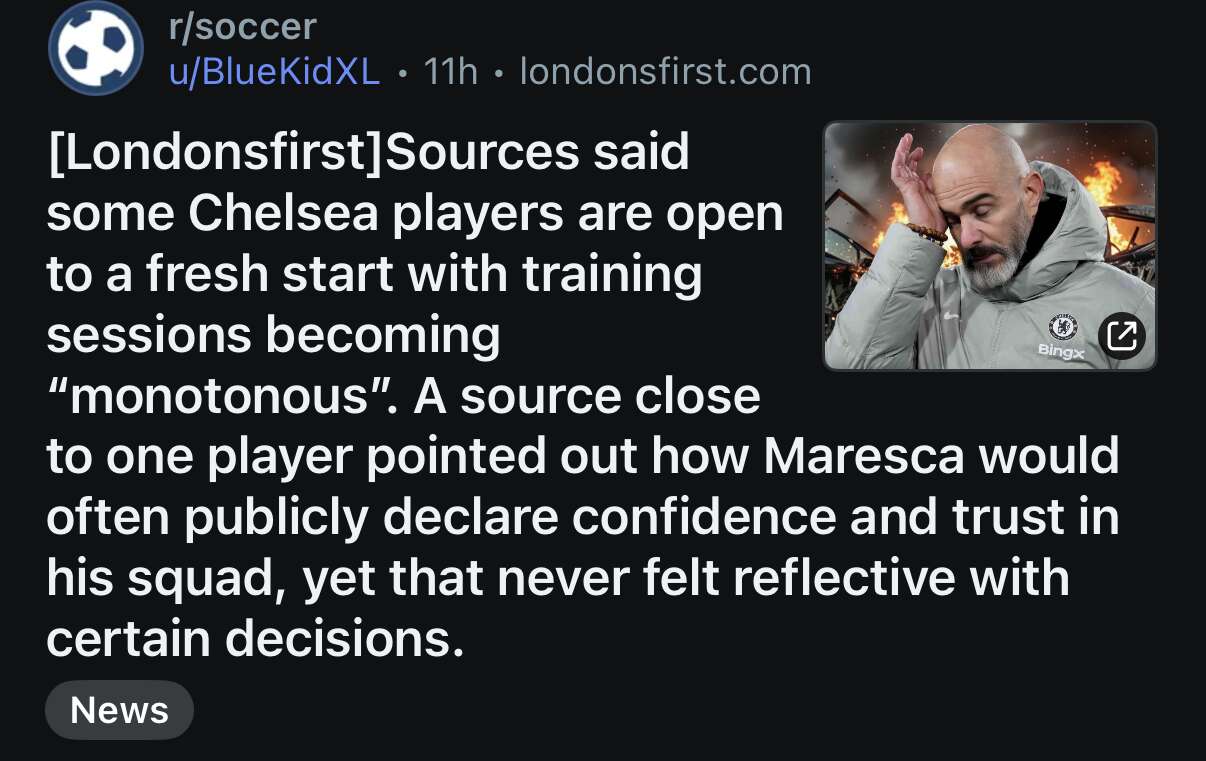The image size is (1206, 761).
Task: Click the [Londonsfirst] tag in the title
Action: tap(214, 152)
